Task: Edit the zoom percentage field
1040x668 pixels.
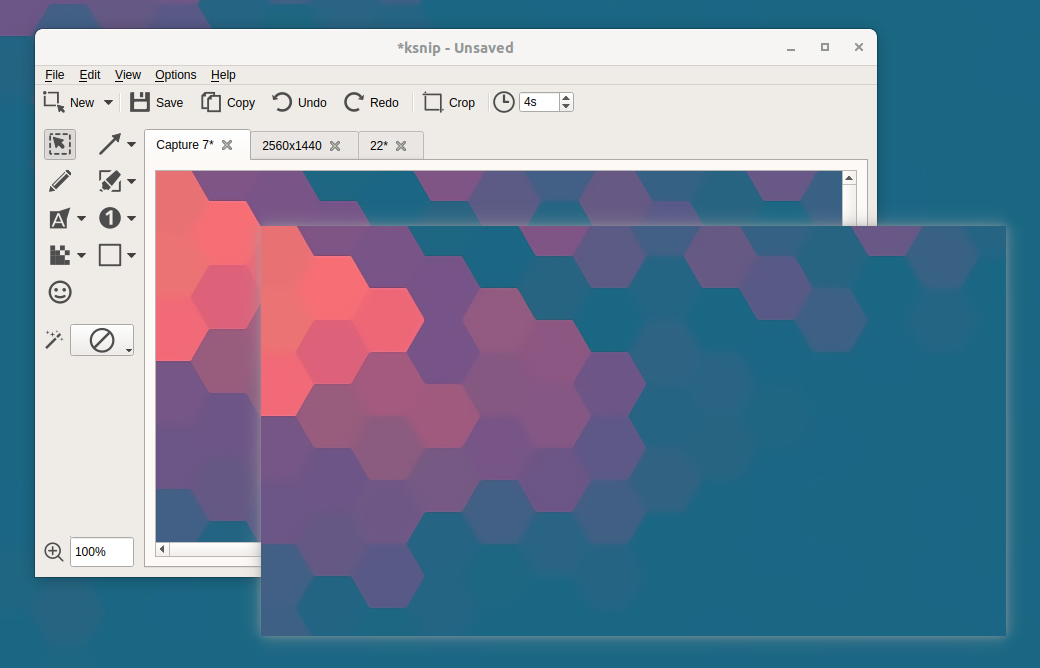Action: click(x=100, y=551)
